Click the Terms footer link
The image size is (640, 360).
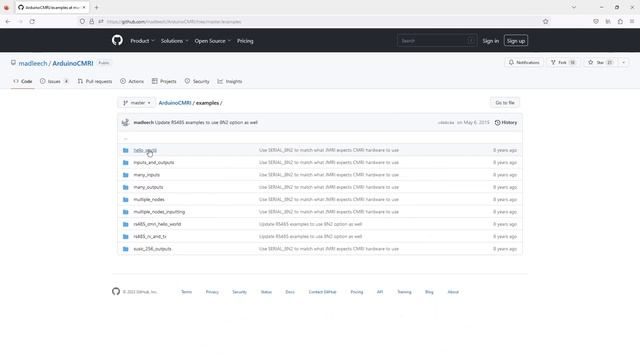point(187,292)
